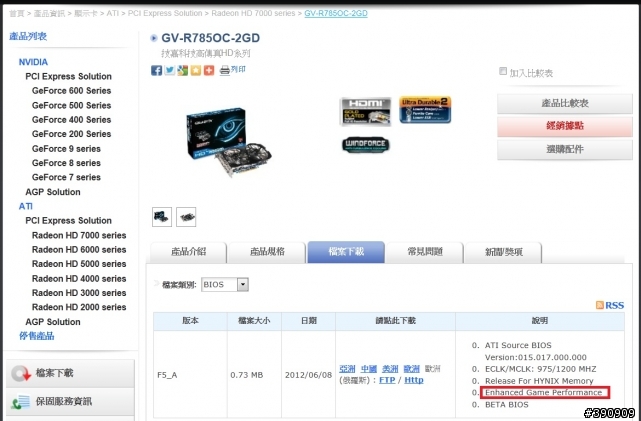The image size is (641, 421).
Task: Open the BIOS 歐洲 mirror link
Action: (x=411, y=369)
